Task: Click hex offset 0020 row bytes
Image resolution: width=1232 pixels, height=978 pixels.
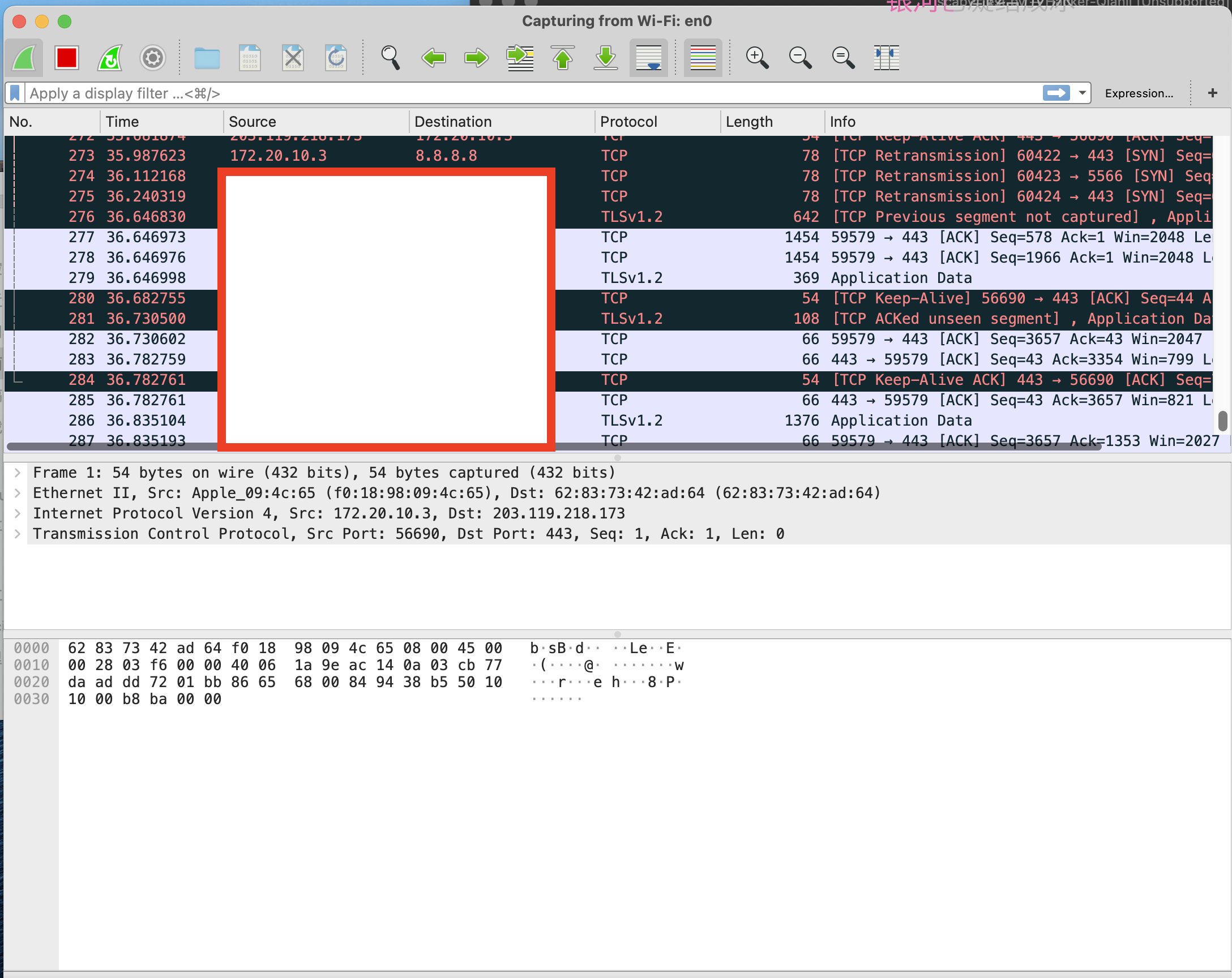Action: point(285,682)
